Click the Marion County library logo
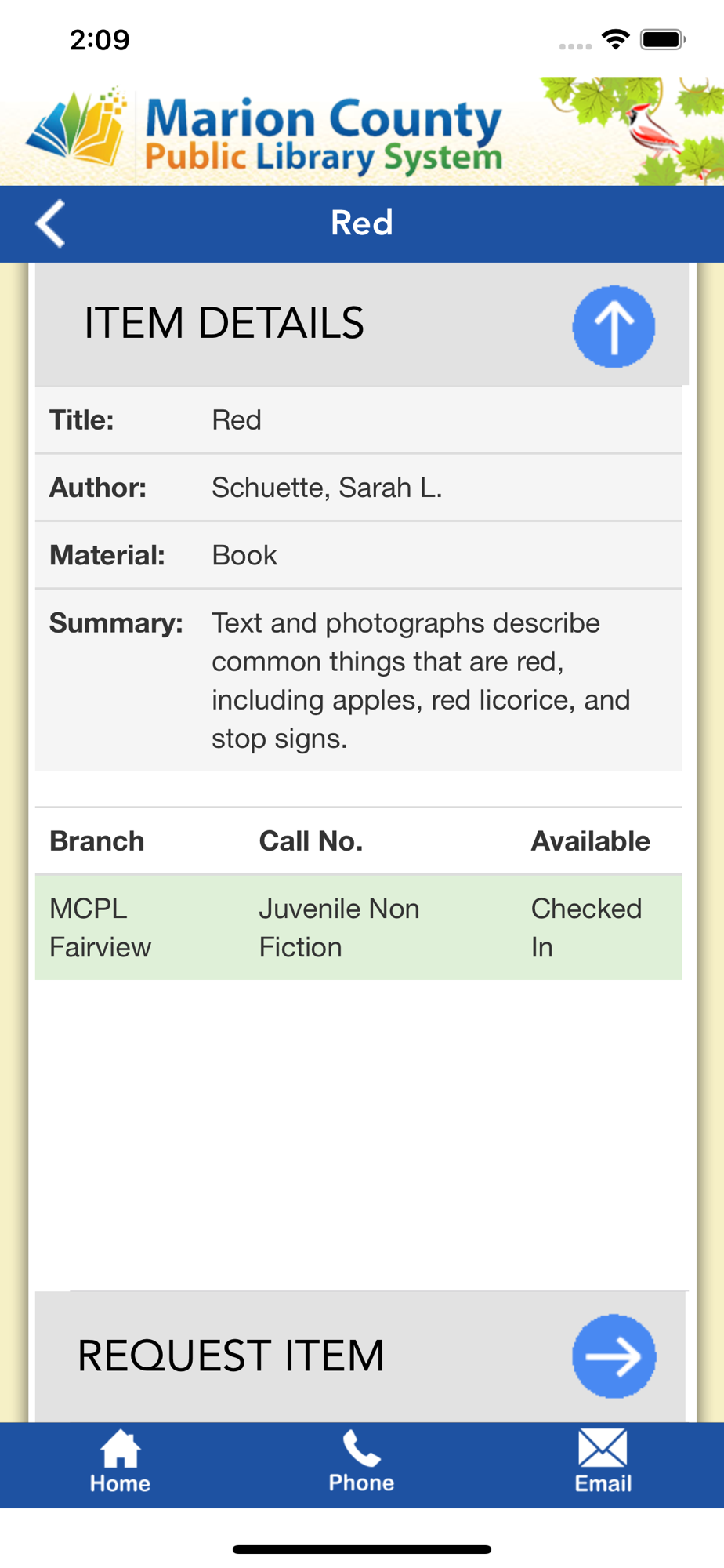This screenshot has width=724, height=1568. pyautogui.click(x=265, y=132)
